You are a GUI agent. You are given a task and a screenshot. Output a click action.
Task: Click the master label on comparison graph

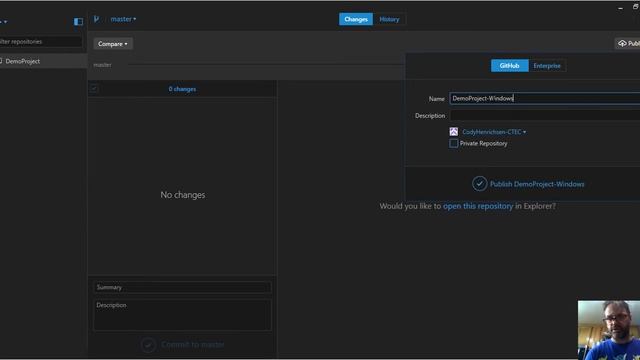102,65
